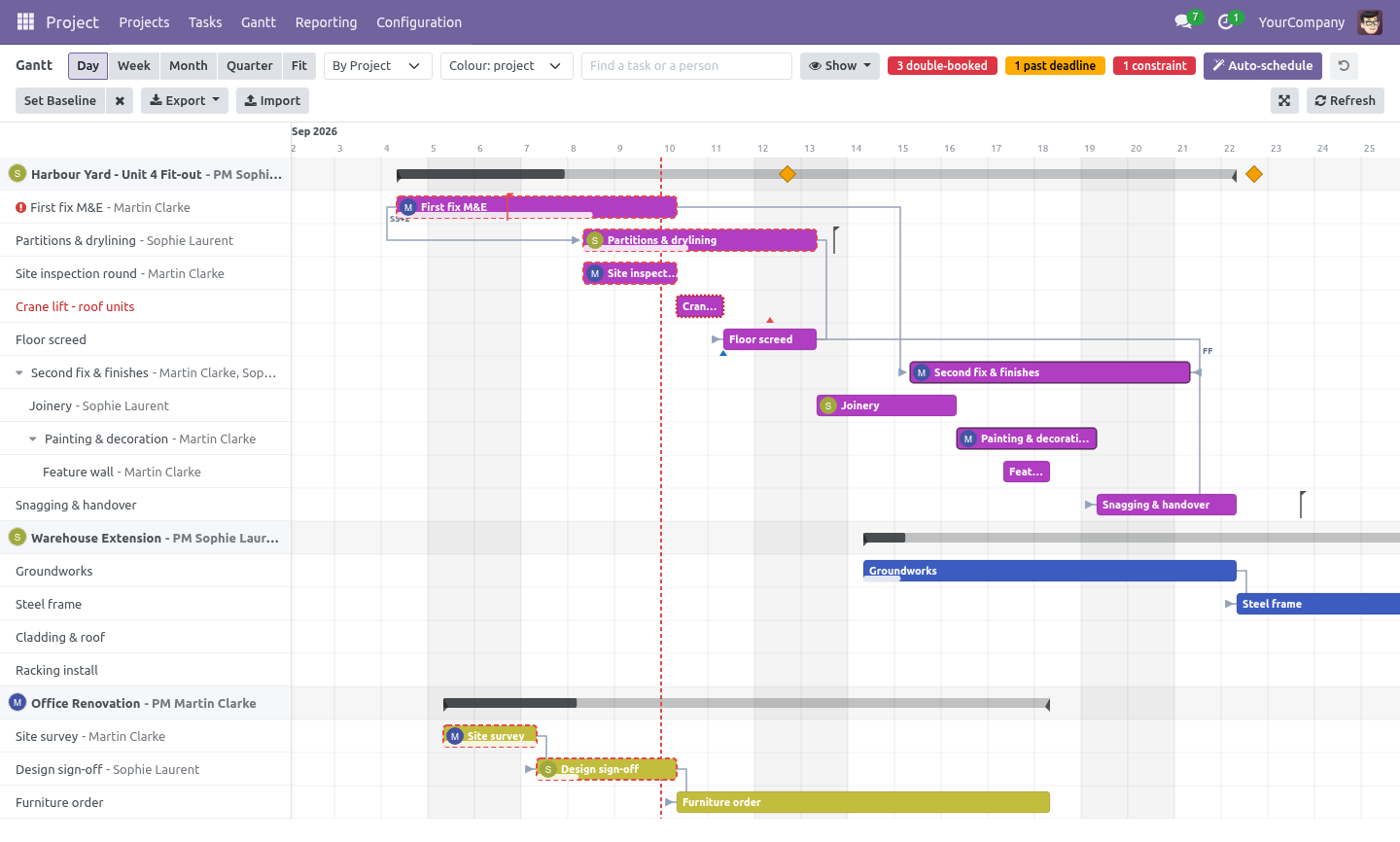Switch to Week view
The image size is (1400, 842).
tap(134, 66)
